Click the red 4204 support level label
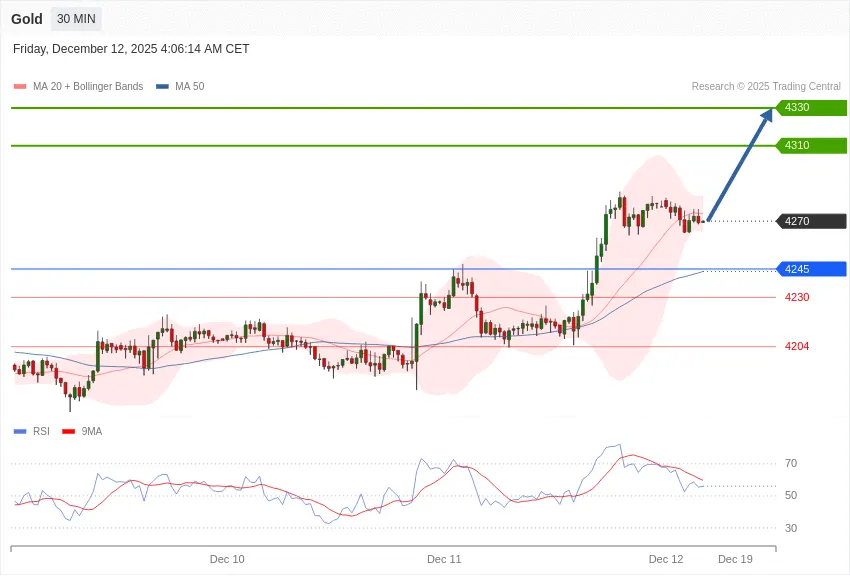Image resolution: width=850 pixels, height=576 pixels. point(797,346)
